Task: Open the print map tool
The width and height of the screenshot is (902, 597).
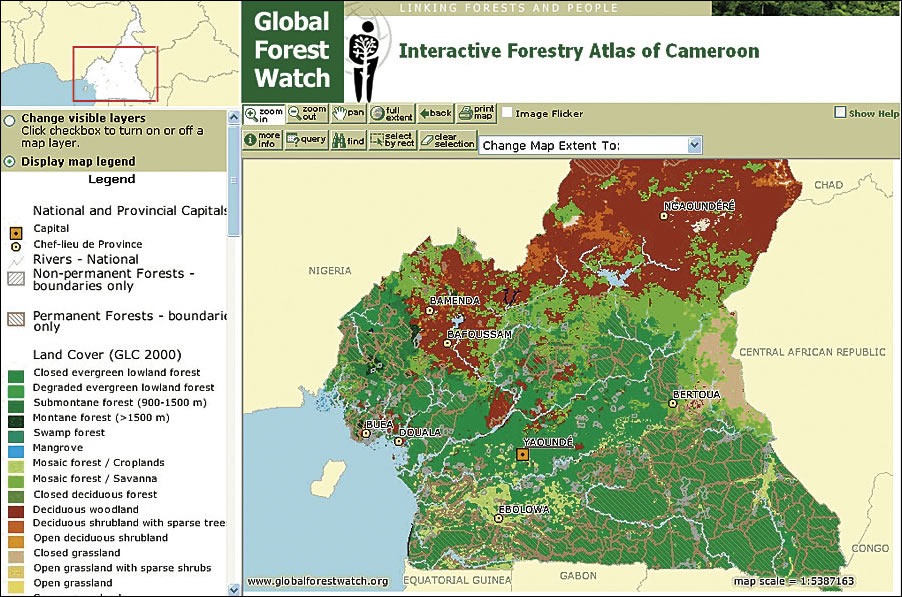Action: [x=476, y=113]
